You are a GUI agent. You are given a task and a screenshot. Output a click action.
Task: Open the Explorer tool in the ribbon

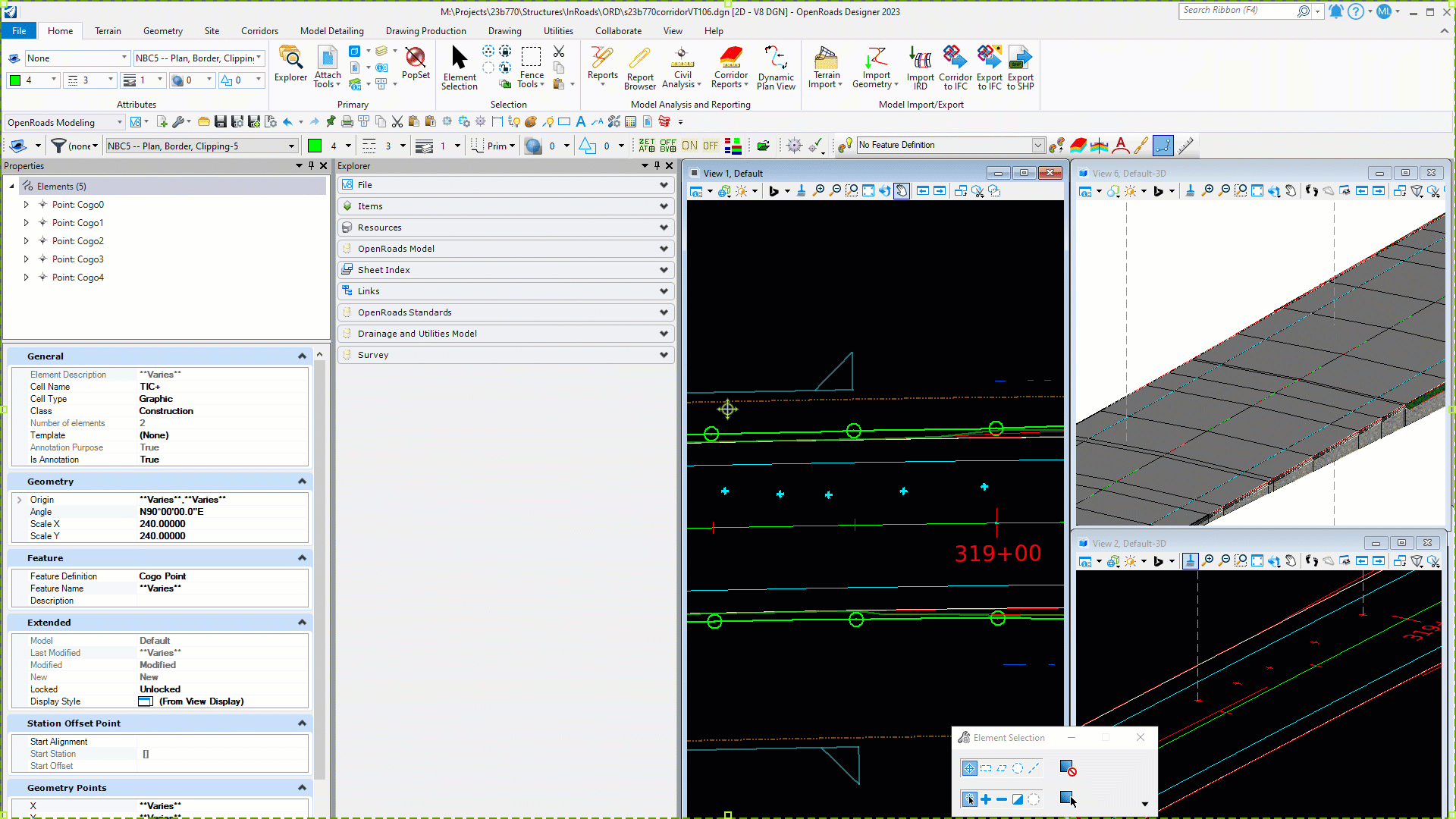point(290,64)
